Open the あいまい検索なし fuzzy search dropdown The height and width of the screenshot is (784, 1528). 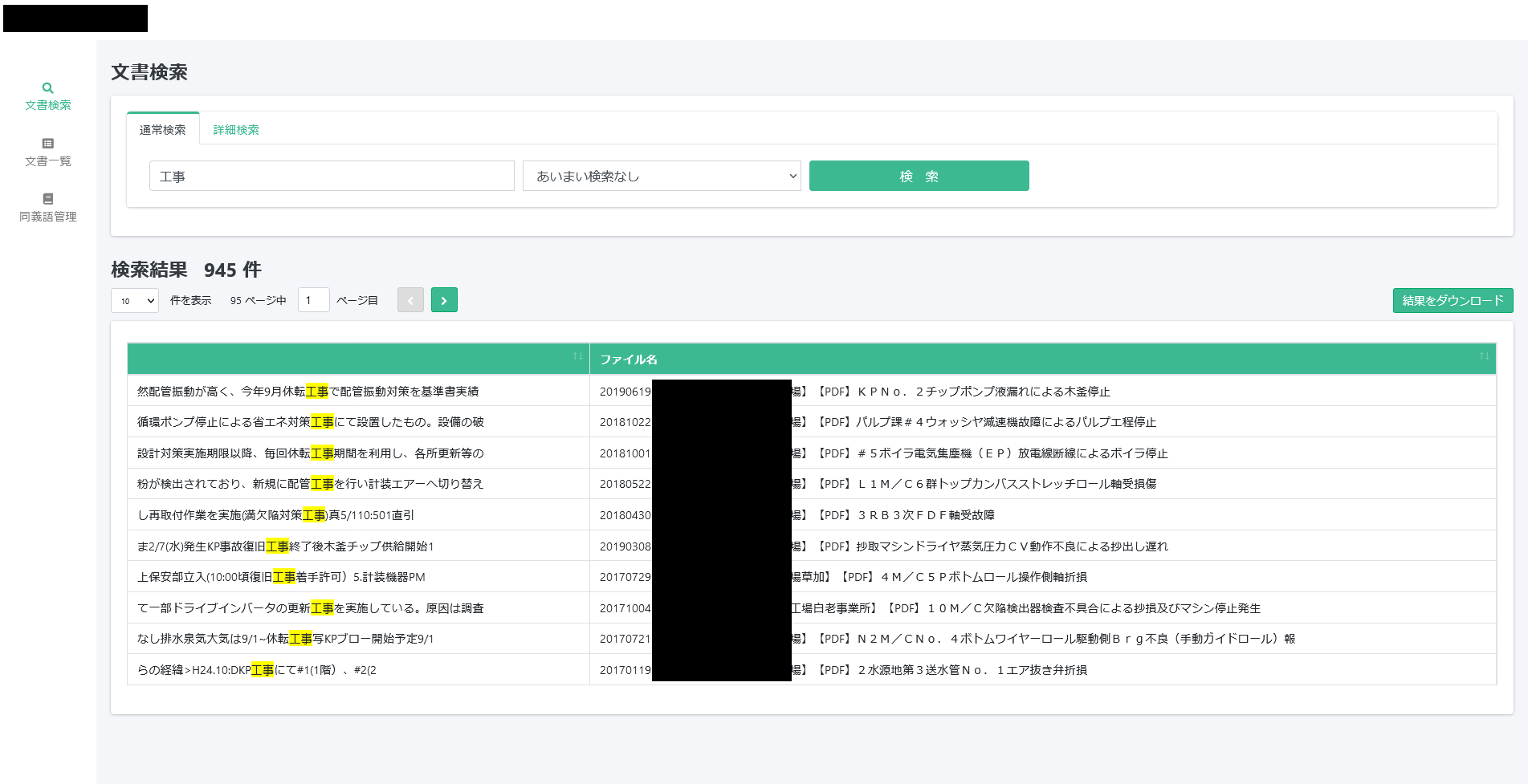[x=661, y=175]
